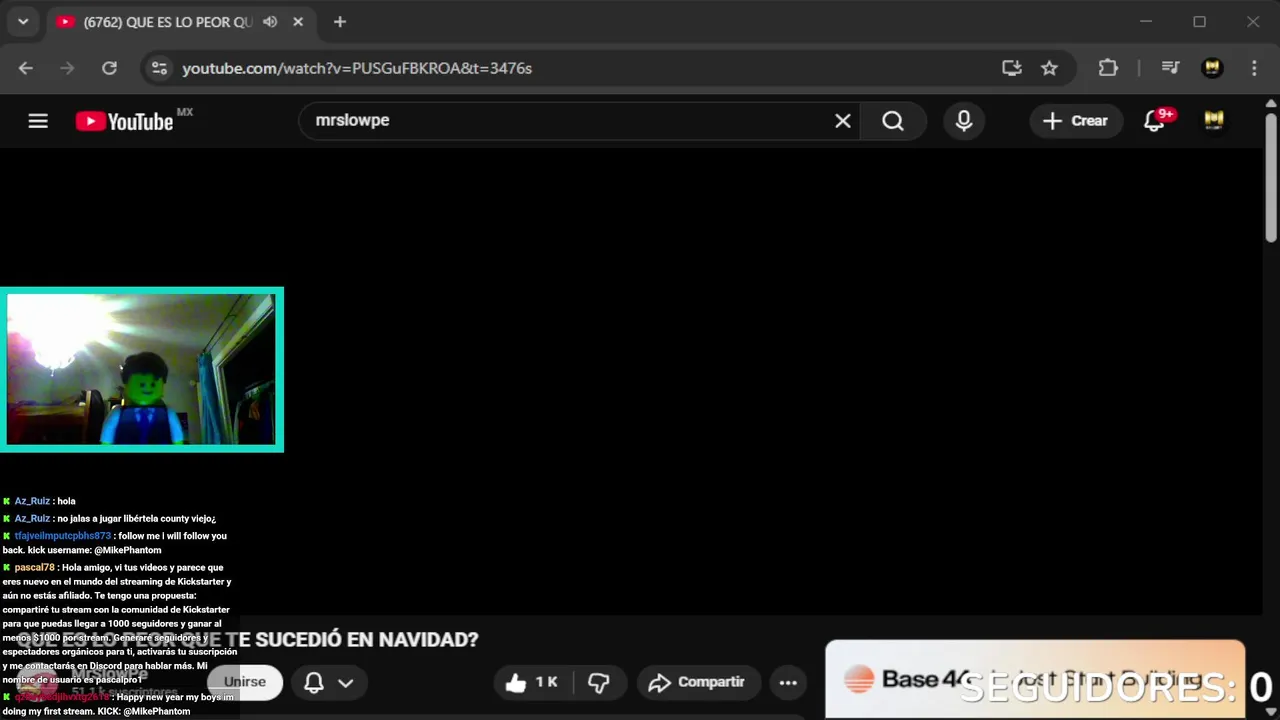
Task: Reload the current page
Action: [110, 68]
